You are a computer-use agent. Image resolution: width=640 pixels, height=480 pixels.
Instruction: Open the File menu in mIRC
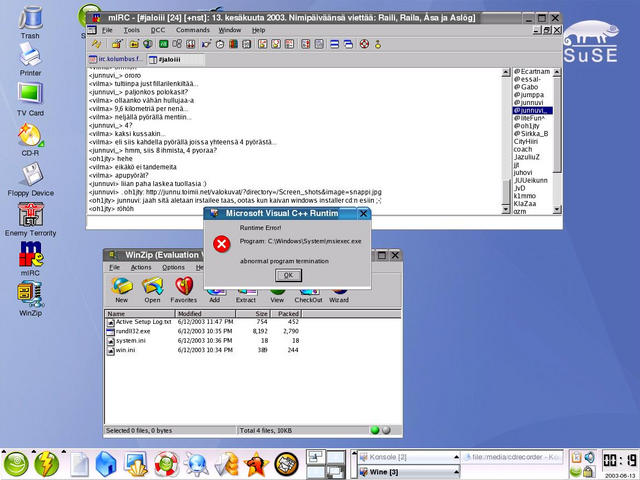107,30
